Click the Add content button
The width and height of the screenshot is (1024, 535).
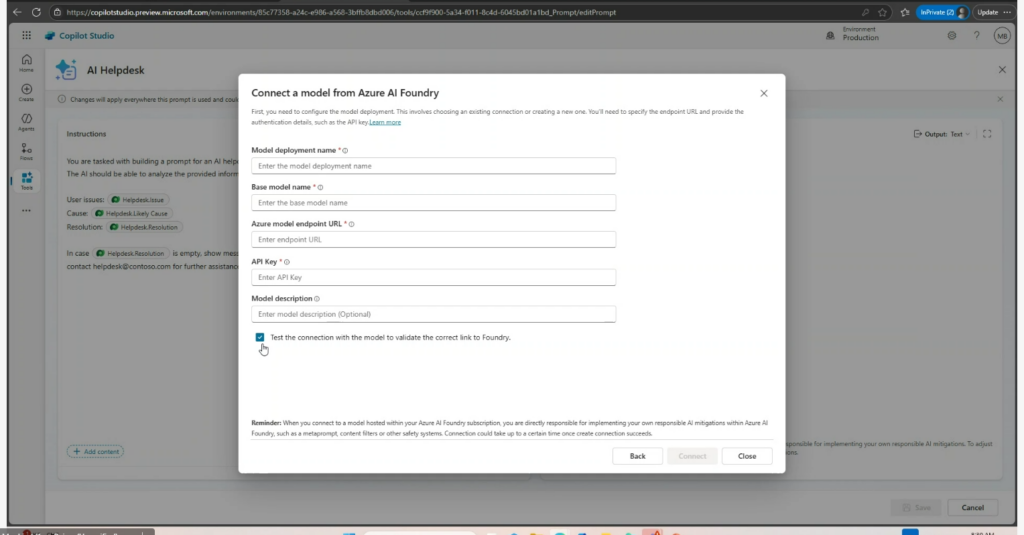[x=95, y=451]
